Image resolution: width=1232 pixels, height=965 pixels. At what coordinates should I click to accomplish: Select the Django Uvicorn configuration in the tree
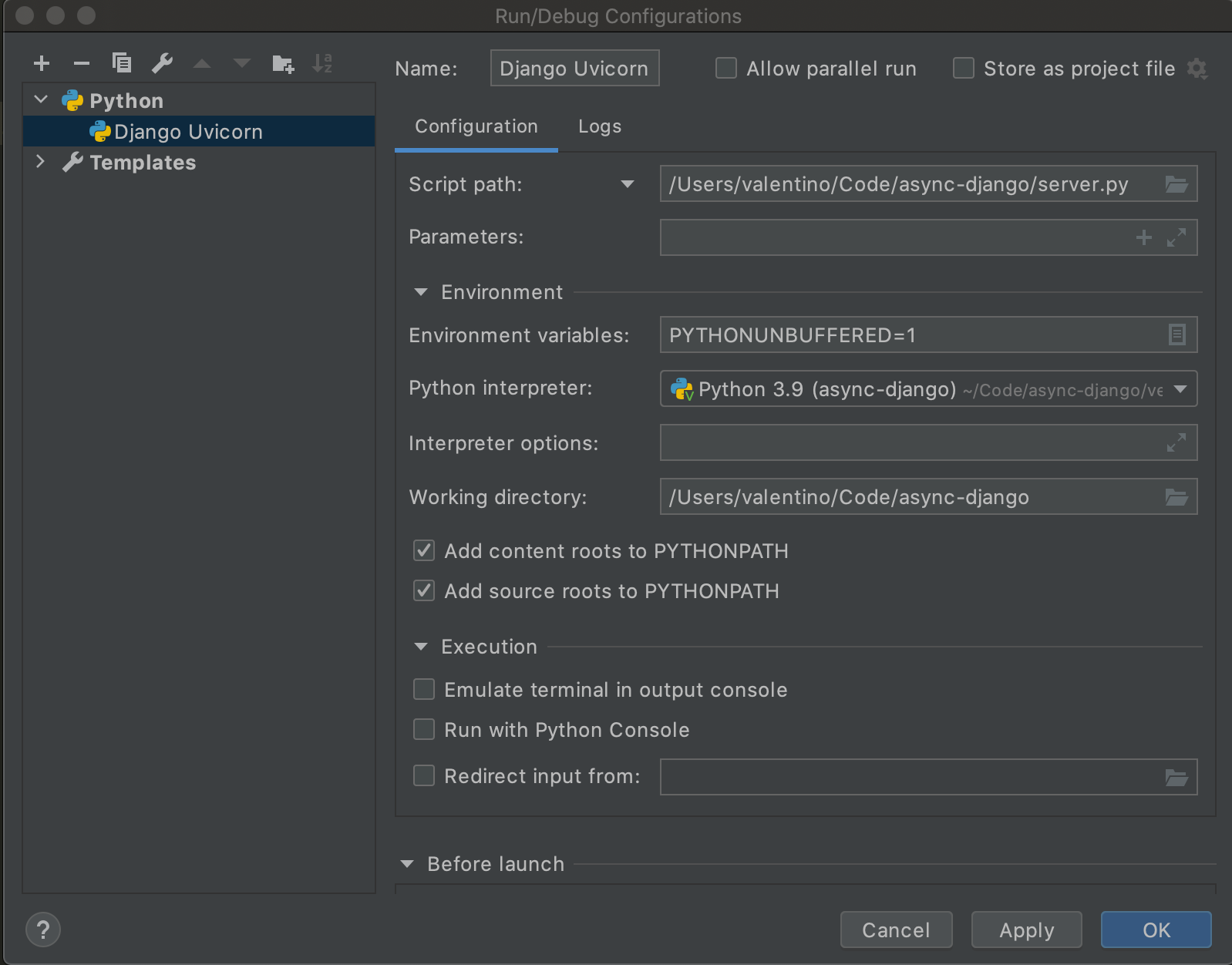199,131
